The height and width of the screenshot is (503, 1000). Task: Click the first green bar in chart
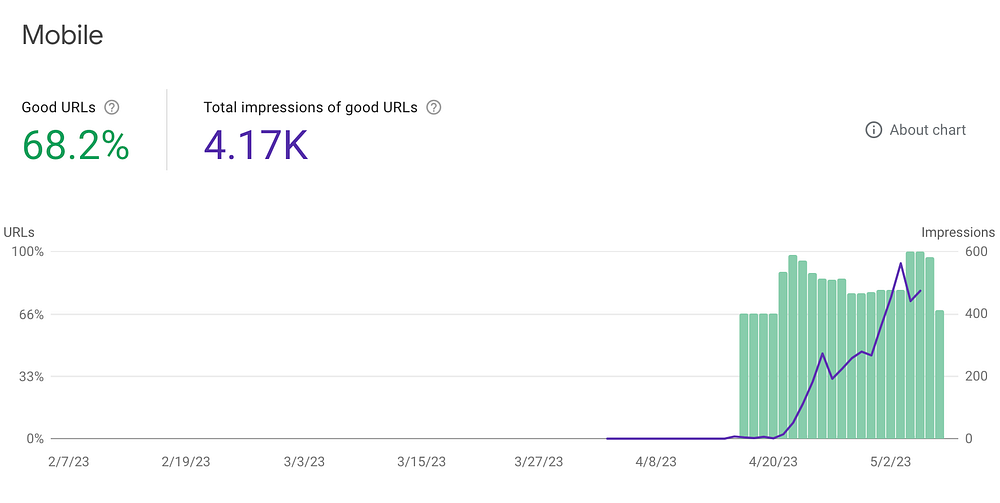(x=744, y=376)
